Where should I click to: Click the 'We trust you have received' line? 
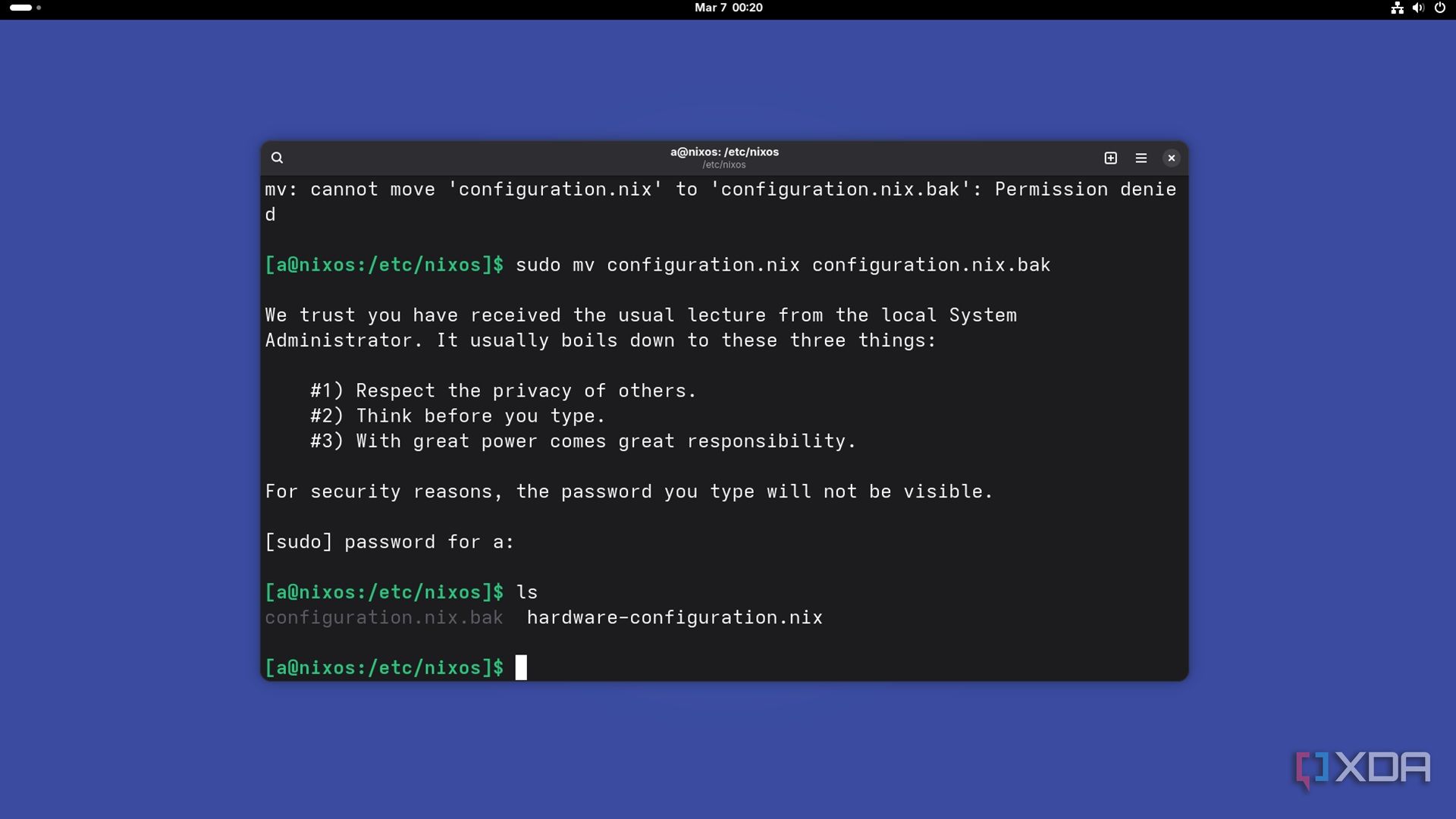point(641,315)
